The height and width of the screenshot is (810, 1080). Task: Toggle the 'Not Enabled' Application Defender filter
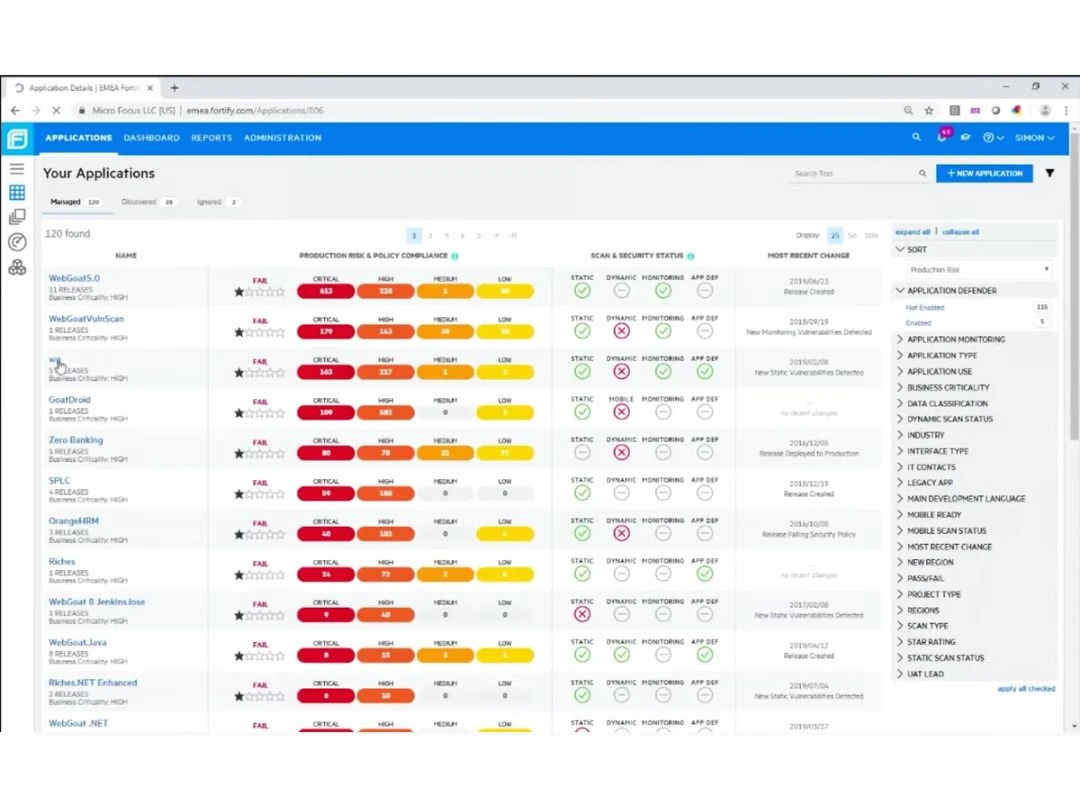[x=925, y=308]
